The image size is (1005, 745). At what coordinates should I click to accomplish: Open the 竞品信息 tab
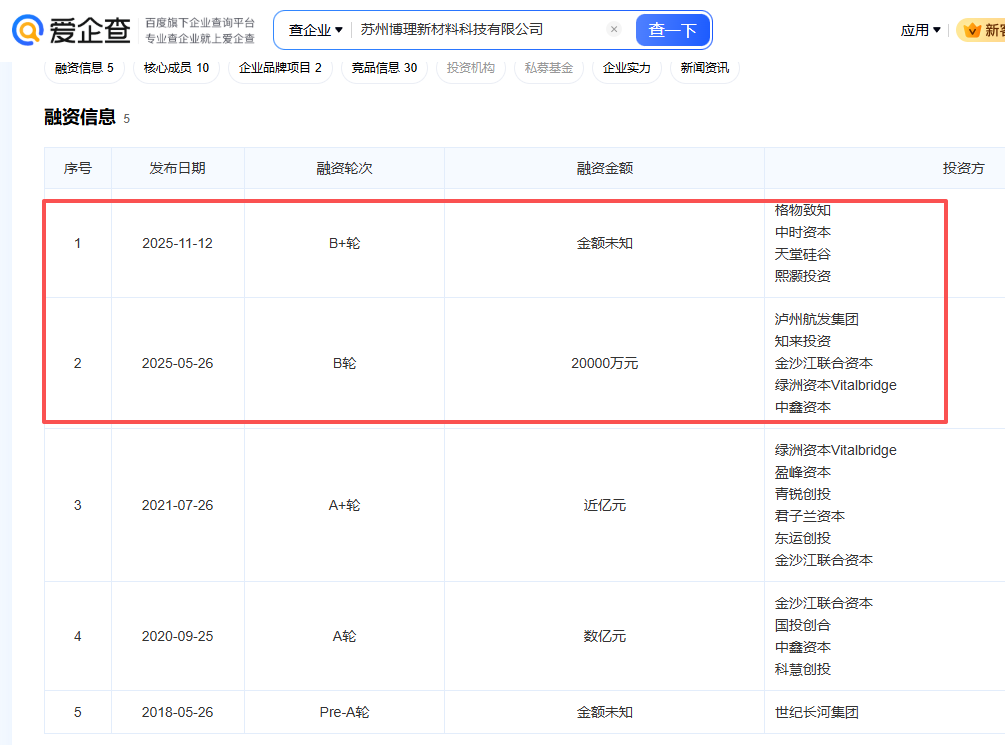click(384, 68)
